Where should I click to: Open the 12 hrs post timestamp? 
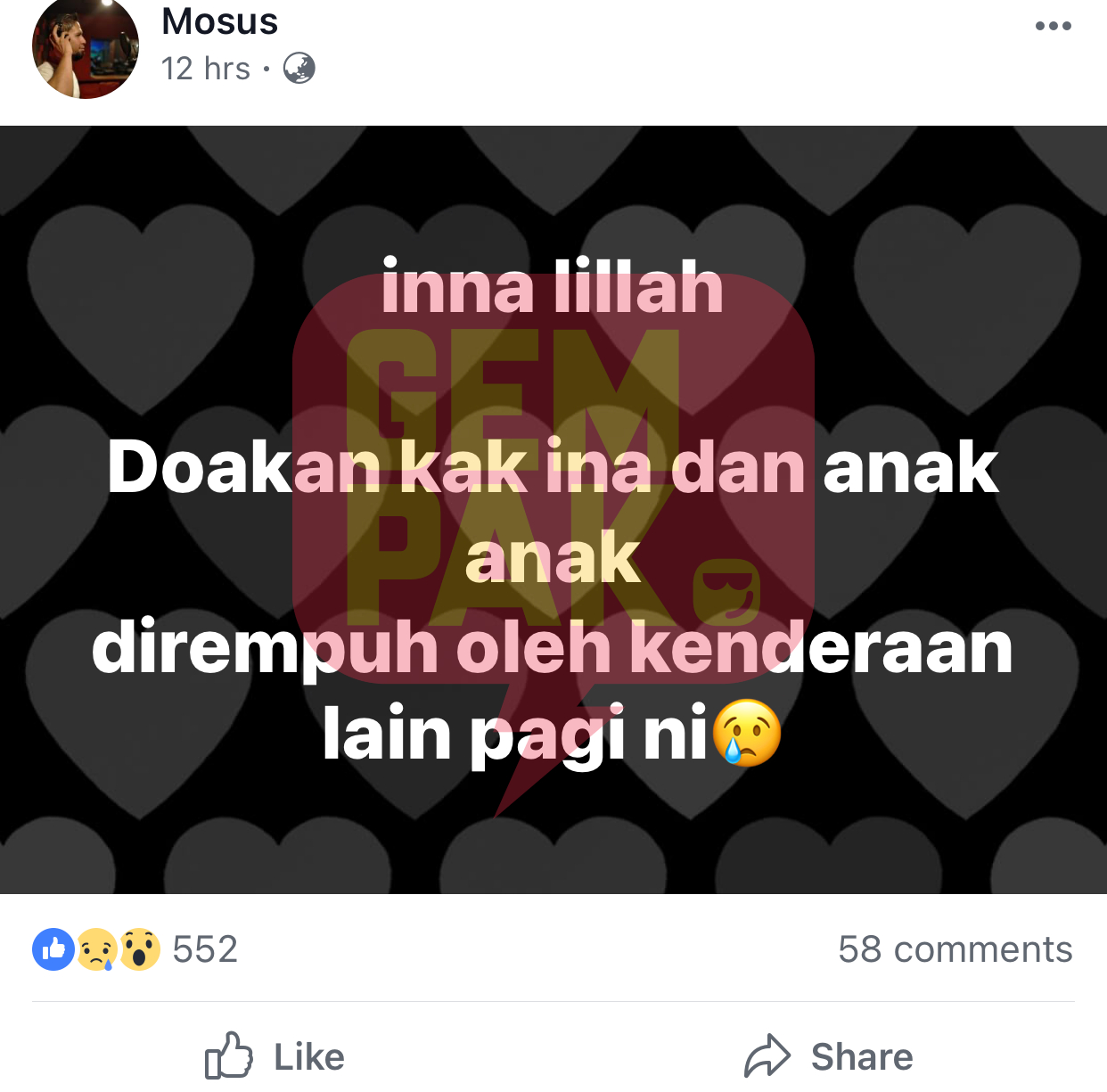pyautogui.click(x=206, y=69)
